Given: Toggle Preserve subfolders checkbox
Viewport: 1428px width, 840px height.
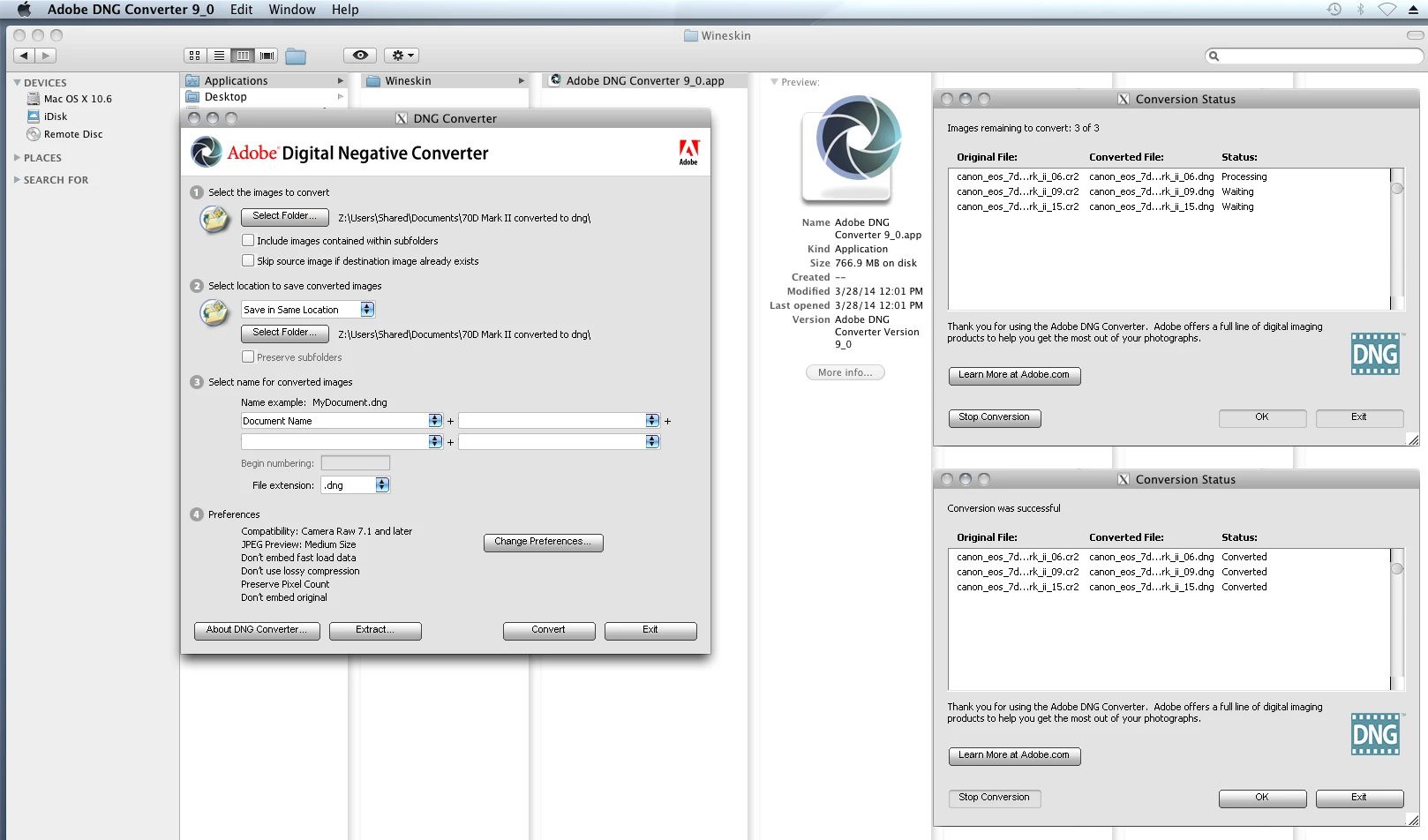Looking at the screenshot, I should 248,356.
